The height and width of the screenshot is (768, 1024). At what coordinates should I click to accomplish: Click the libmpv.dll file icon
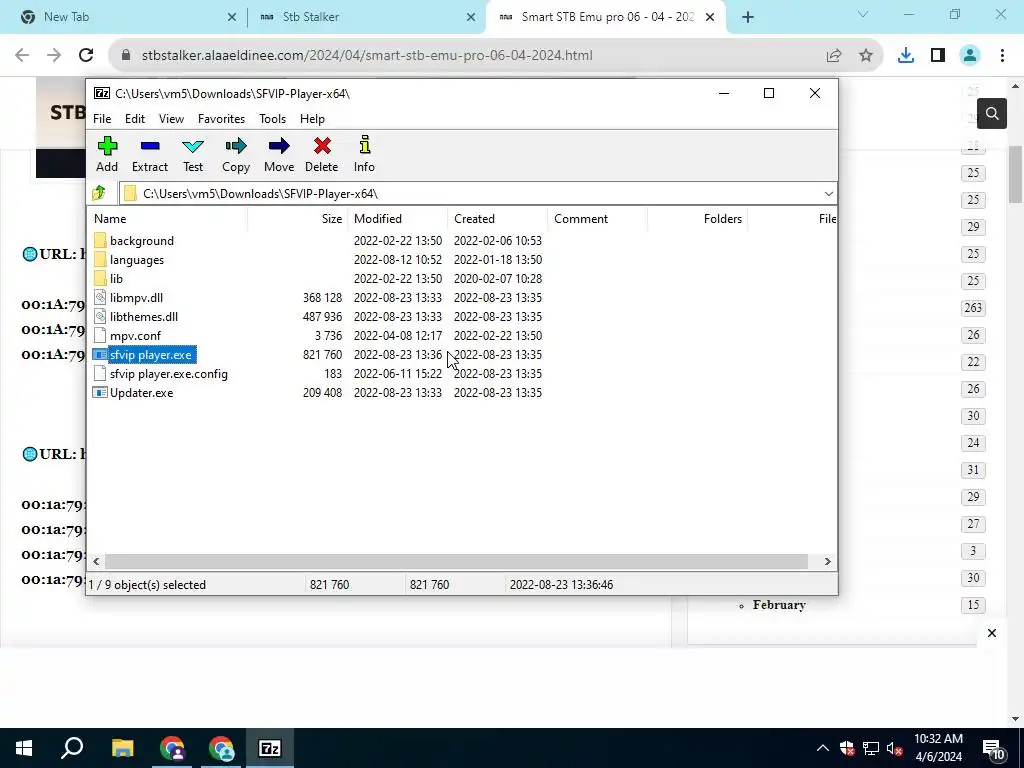coord(99,297)
